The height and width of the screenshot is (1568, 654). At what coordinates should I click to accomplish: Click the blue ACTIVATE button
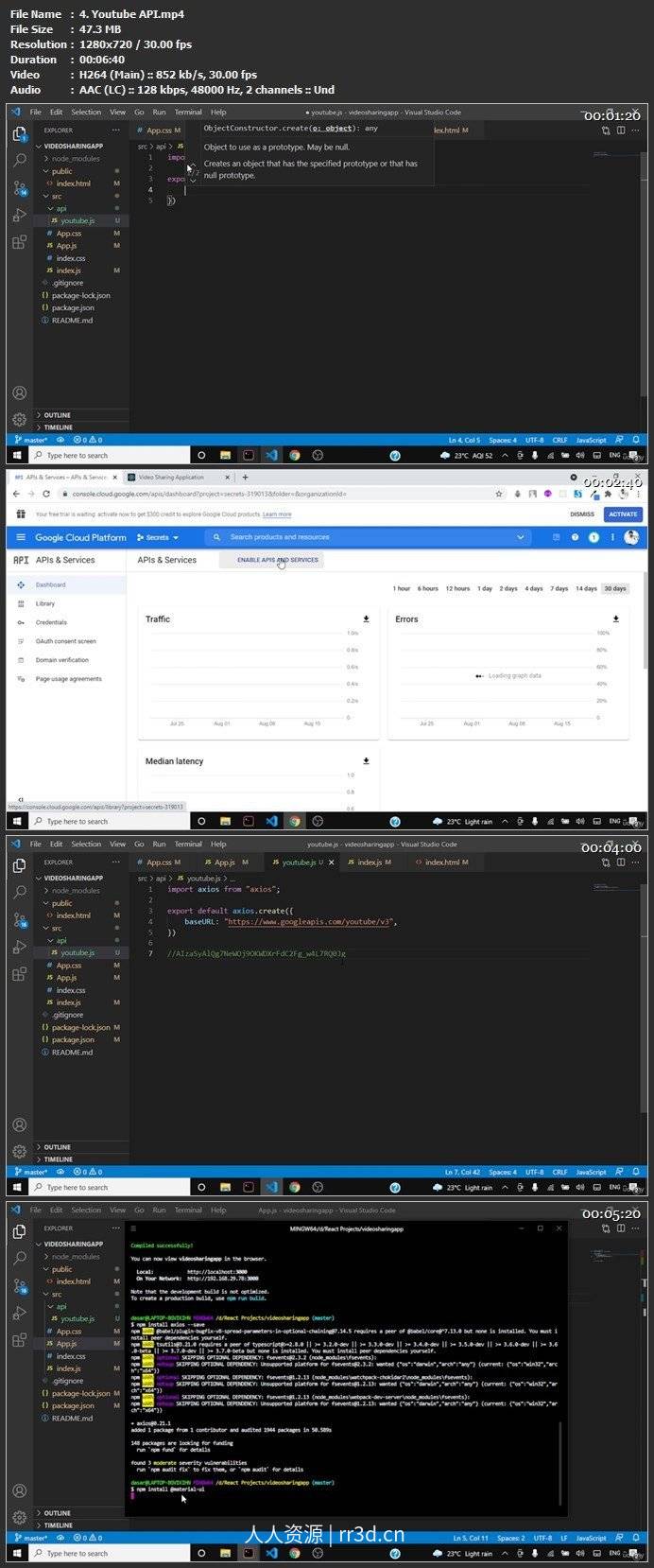tap(623, 514)
